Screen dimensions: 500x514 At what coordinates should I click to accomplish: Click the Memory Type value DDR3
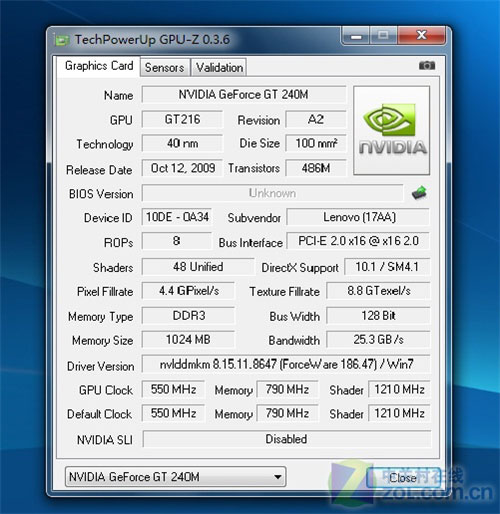[188, 315]
